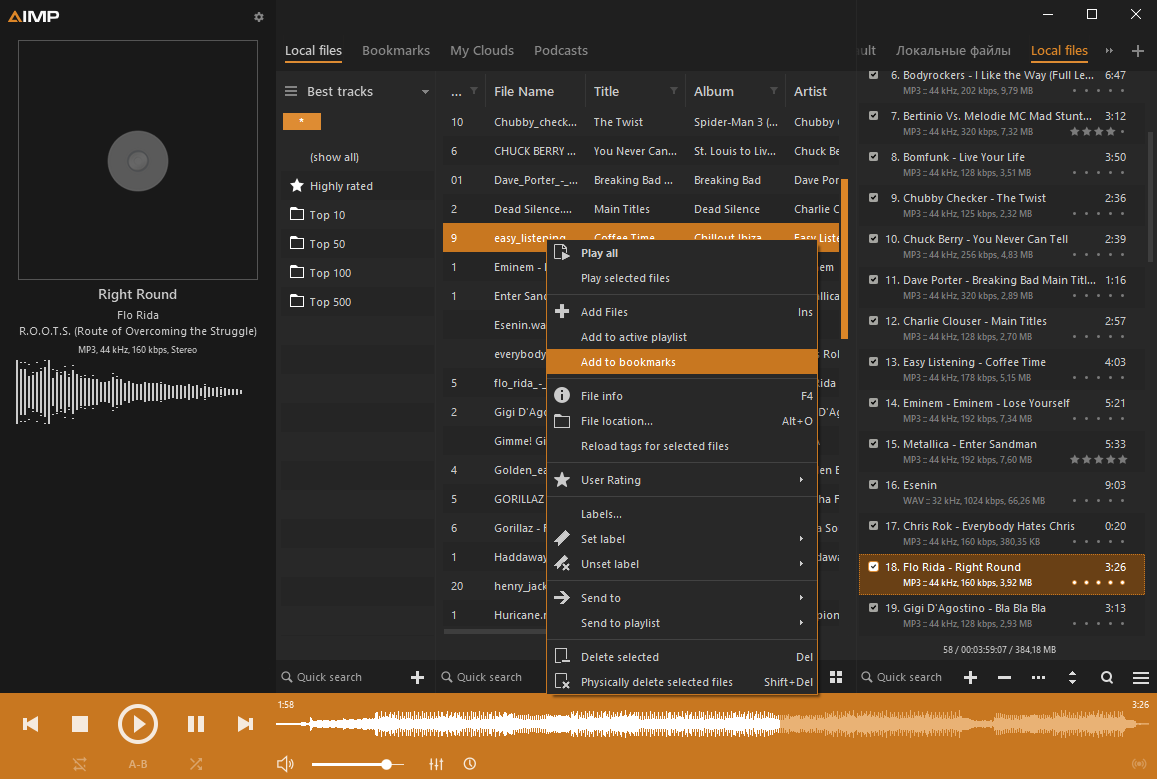
Task: Expand Send to submenu
Action: 683,598
